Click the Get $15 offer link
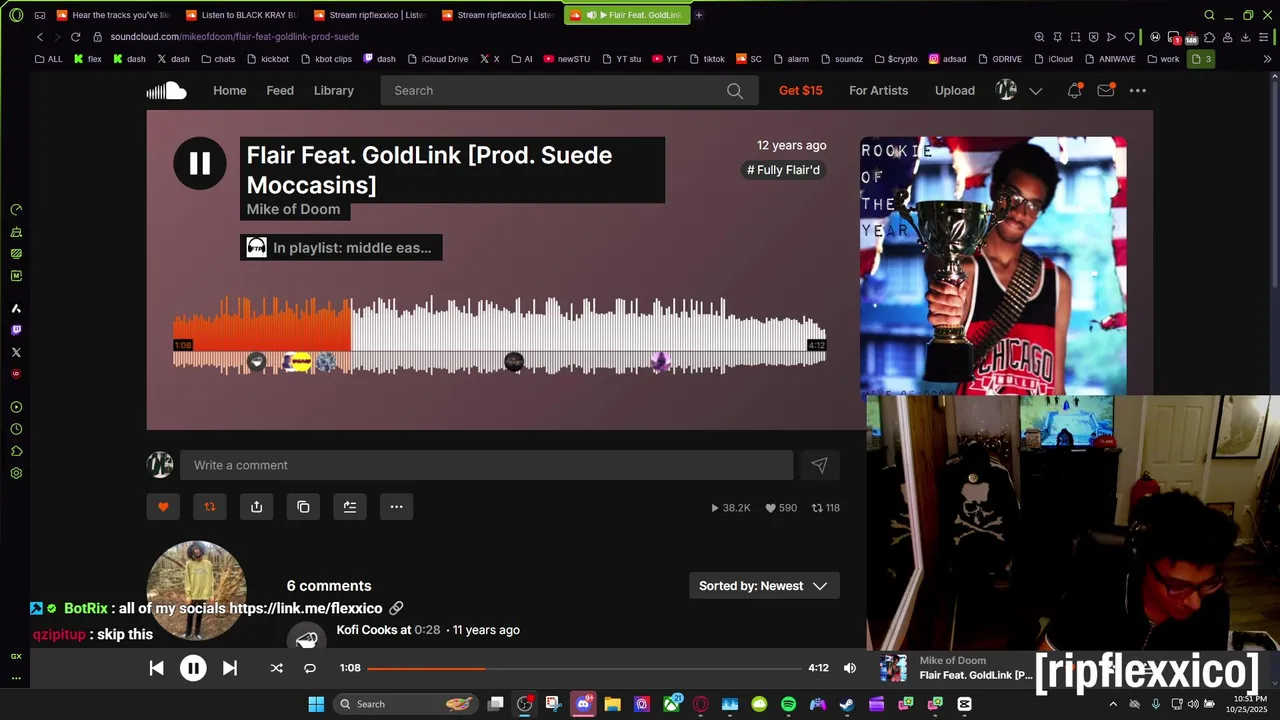The image size is (1280, 720). click(x=801, y=91)
